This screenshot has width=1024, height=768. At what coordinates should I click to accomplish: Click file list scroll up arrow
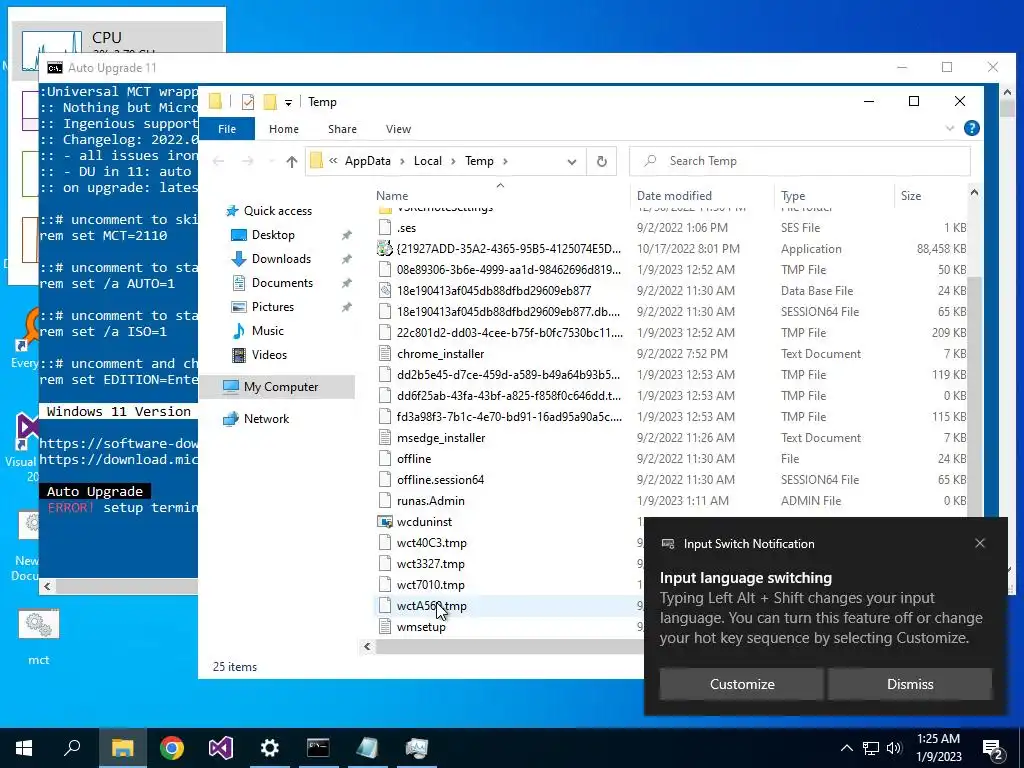tap(974, 193)
